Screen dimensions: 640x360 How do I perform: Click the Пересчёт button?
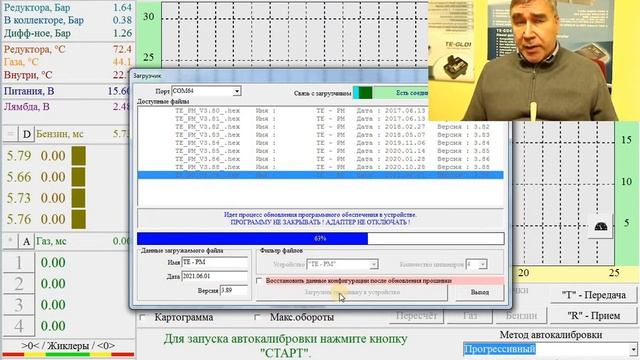(416, 316)
